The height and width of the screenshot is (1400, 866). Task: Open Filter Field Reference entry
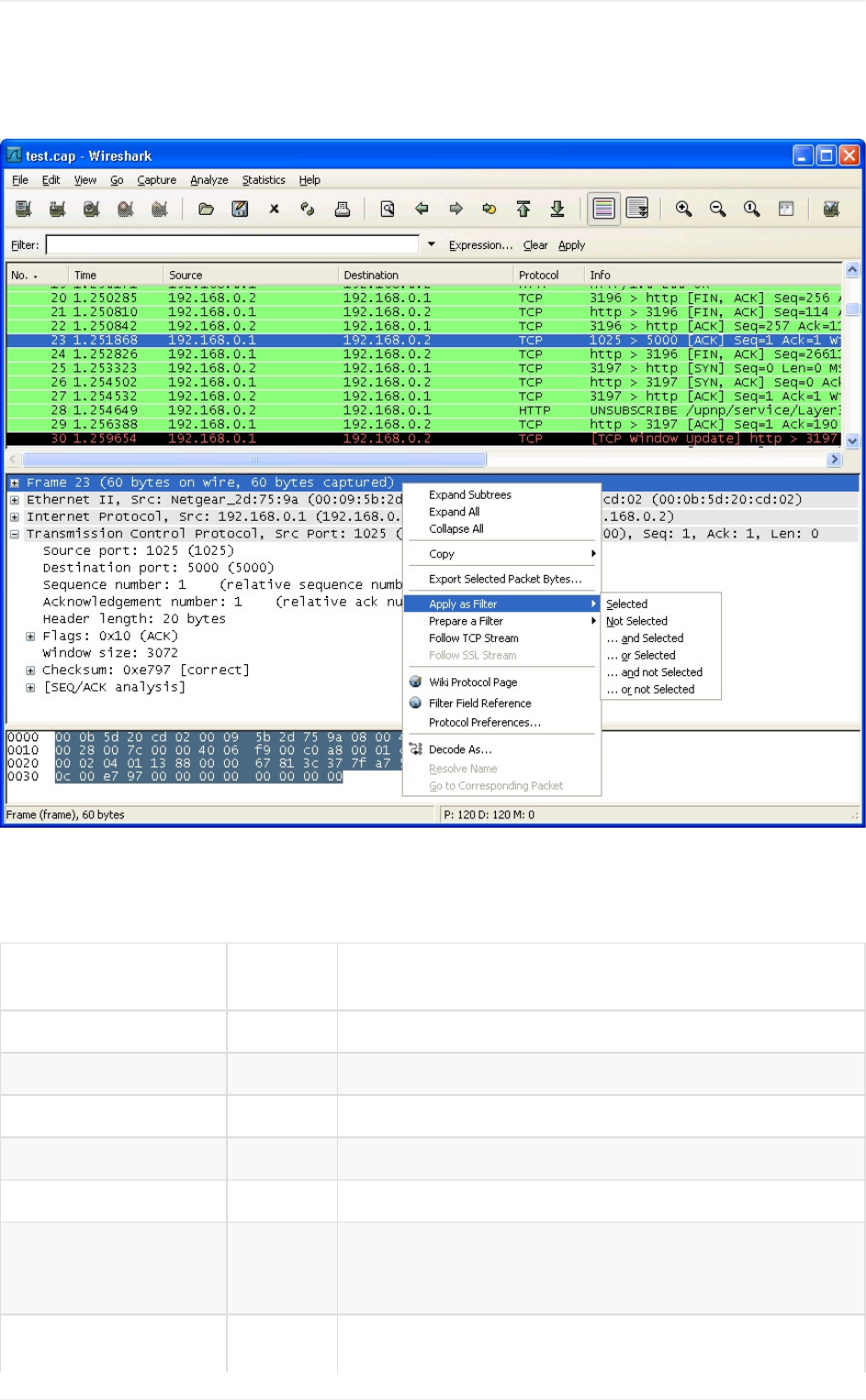click(501, 704)
